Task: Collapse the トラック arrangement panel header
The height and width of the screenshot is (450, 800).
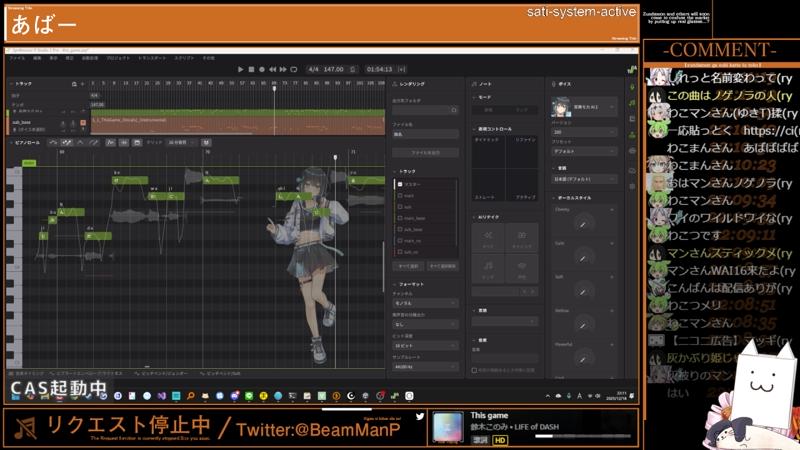Action: point(12,84)
